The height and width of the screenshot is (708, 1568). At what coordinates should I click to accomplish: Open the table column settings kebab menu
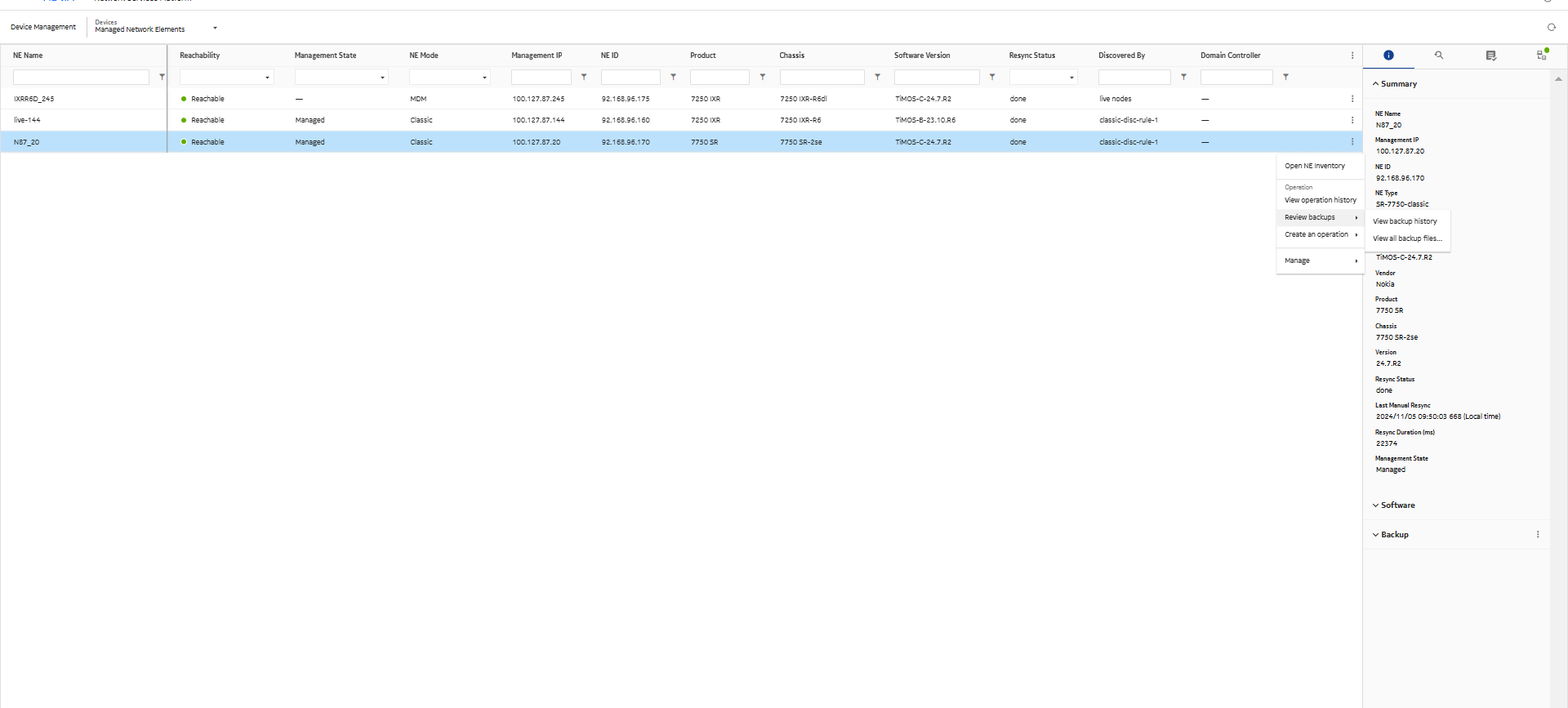(x=1352, y=56)
